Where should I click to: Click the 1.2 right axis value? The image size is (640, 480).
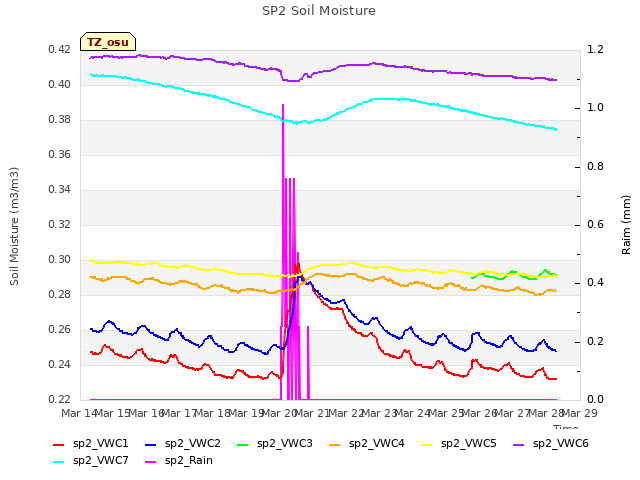[x=595, y=50]
